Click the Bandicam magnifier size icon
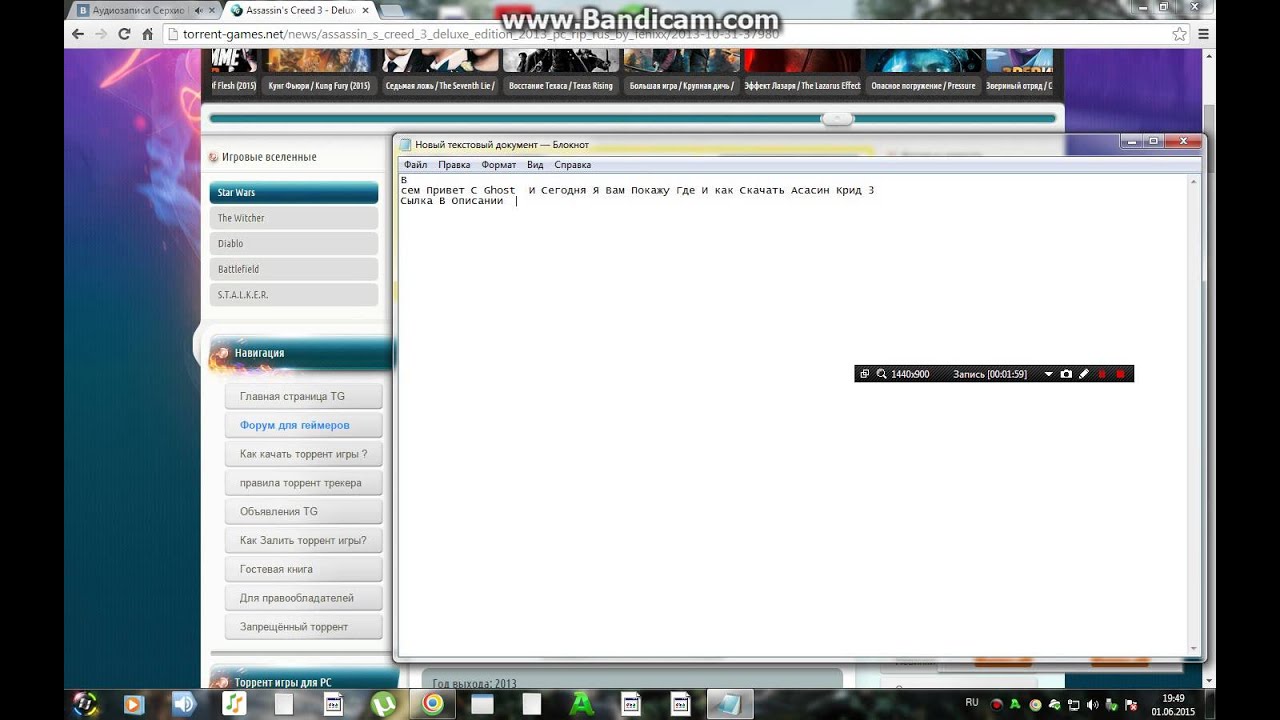The width and height of the screenshot is (1280, 720). (882, 374)
